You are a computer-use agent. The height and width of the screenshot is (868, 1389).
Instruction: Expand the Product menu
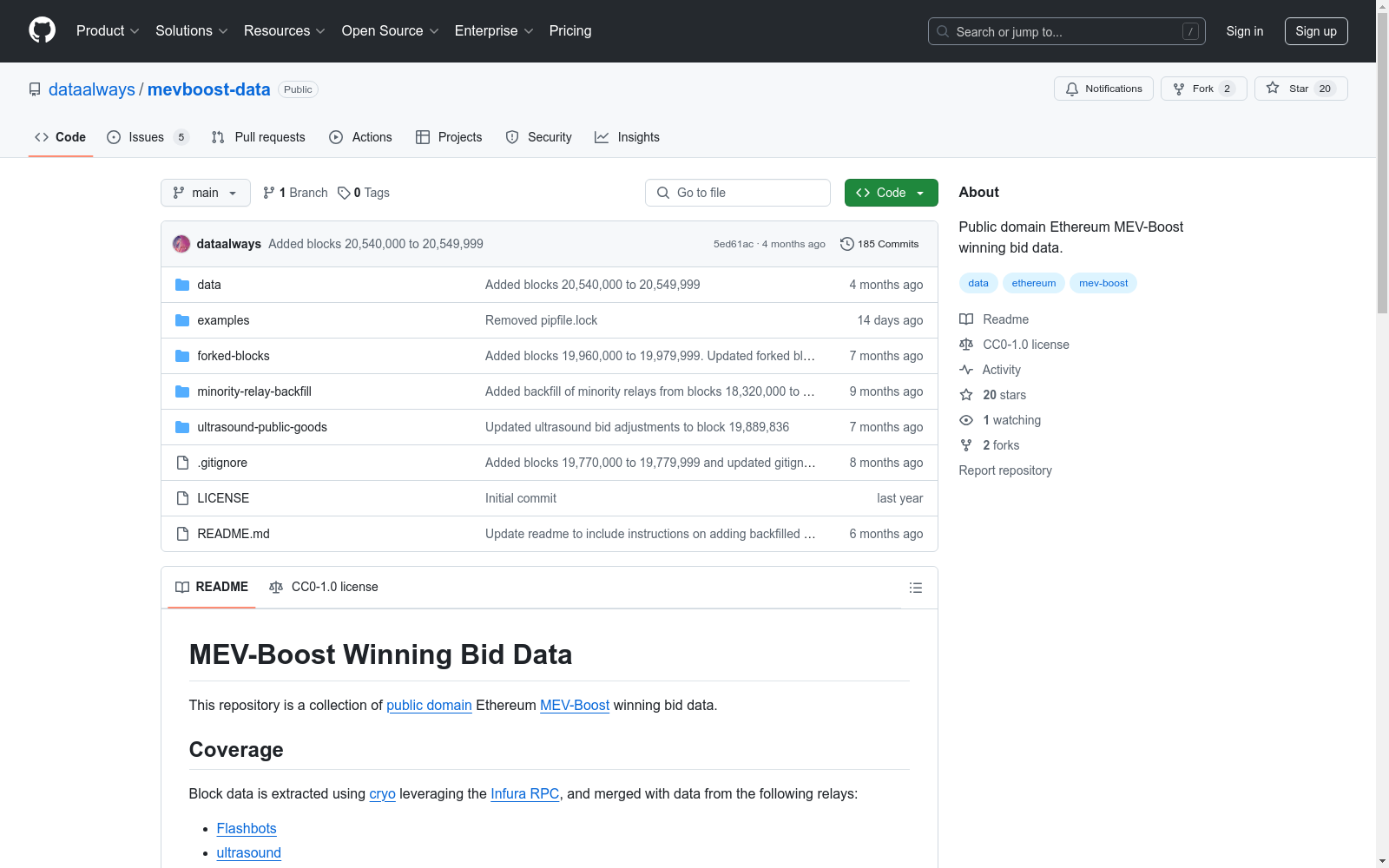click(108, 31)
